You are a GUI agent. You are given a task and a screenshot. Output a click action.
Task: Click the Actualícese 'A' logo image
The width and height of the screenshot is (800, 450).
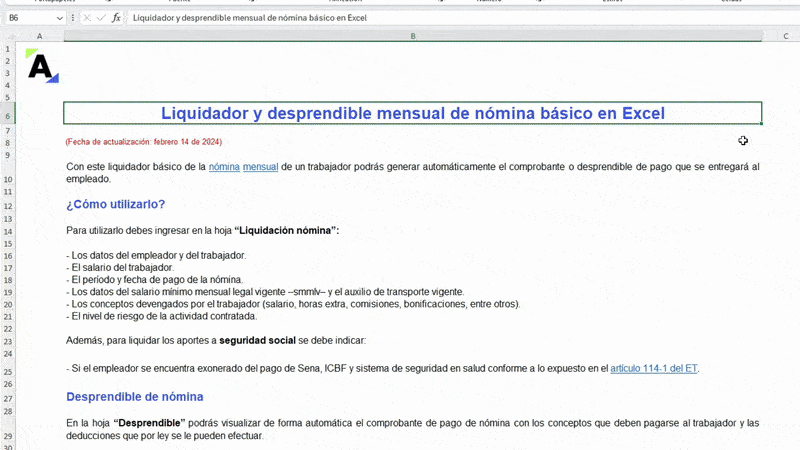(41, 67)
